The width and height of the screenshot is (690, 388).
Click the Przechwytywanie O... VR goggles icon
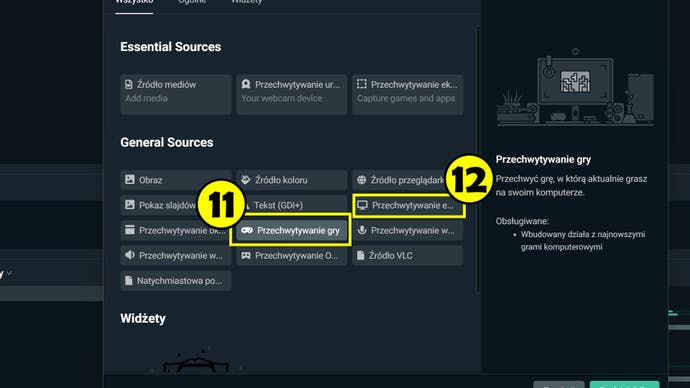246,256
